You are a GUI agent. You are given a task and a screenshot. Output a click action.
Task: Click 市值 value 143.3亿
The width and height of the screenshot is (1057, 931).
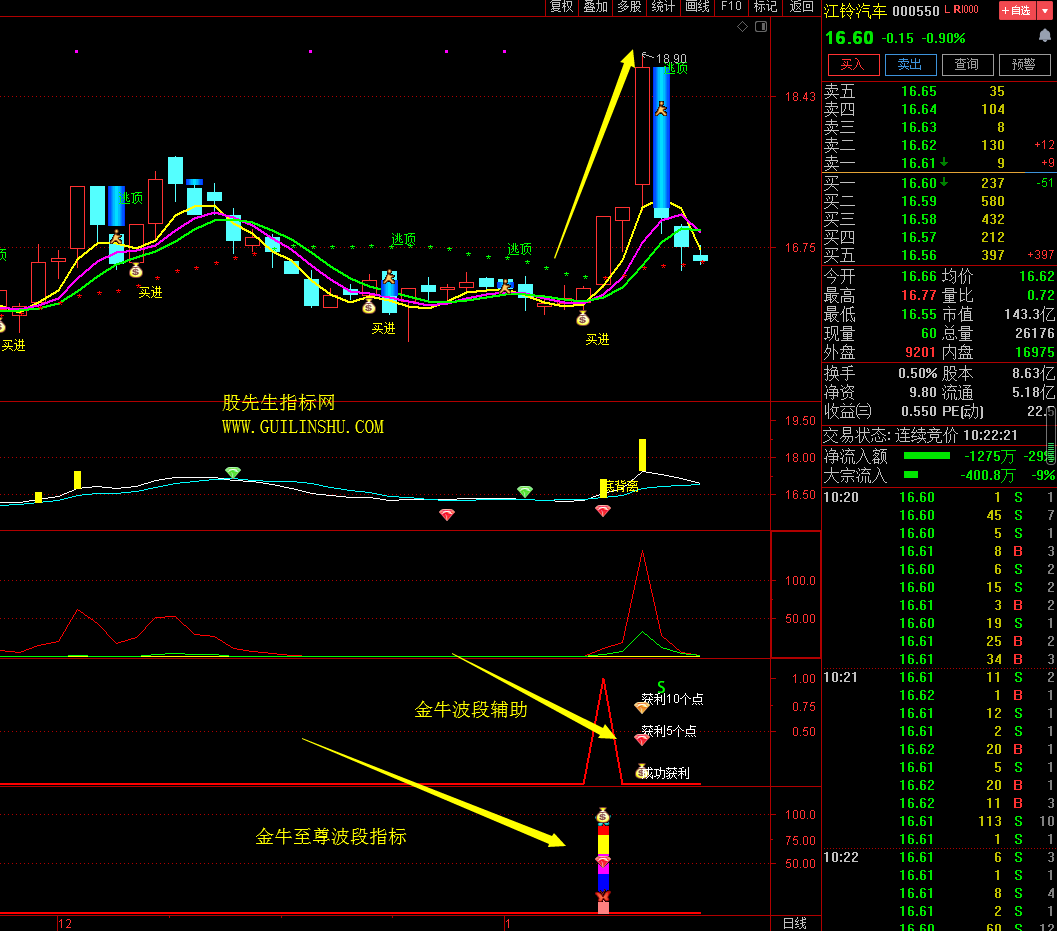click(1029, 314)
